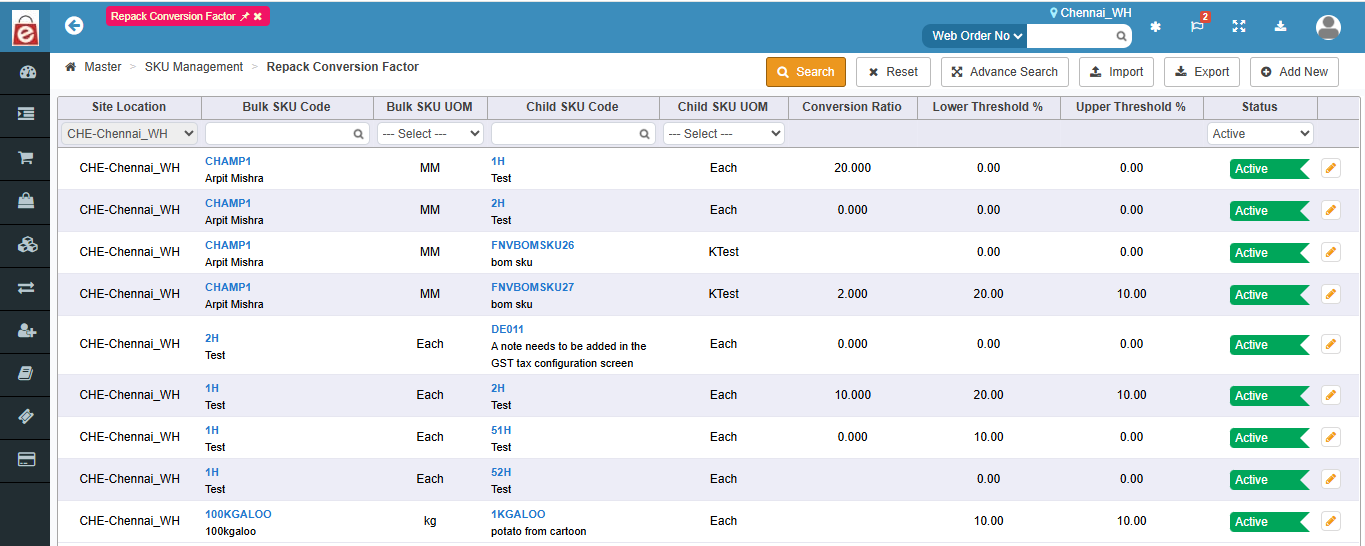Open the book icon in the sidebar
Image resolution: width=1365 pixels, height=546 pixels.
26,373
